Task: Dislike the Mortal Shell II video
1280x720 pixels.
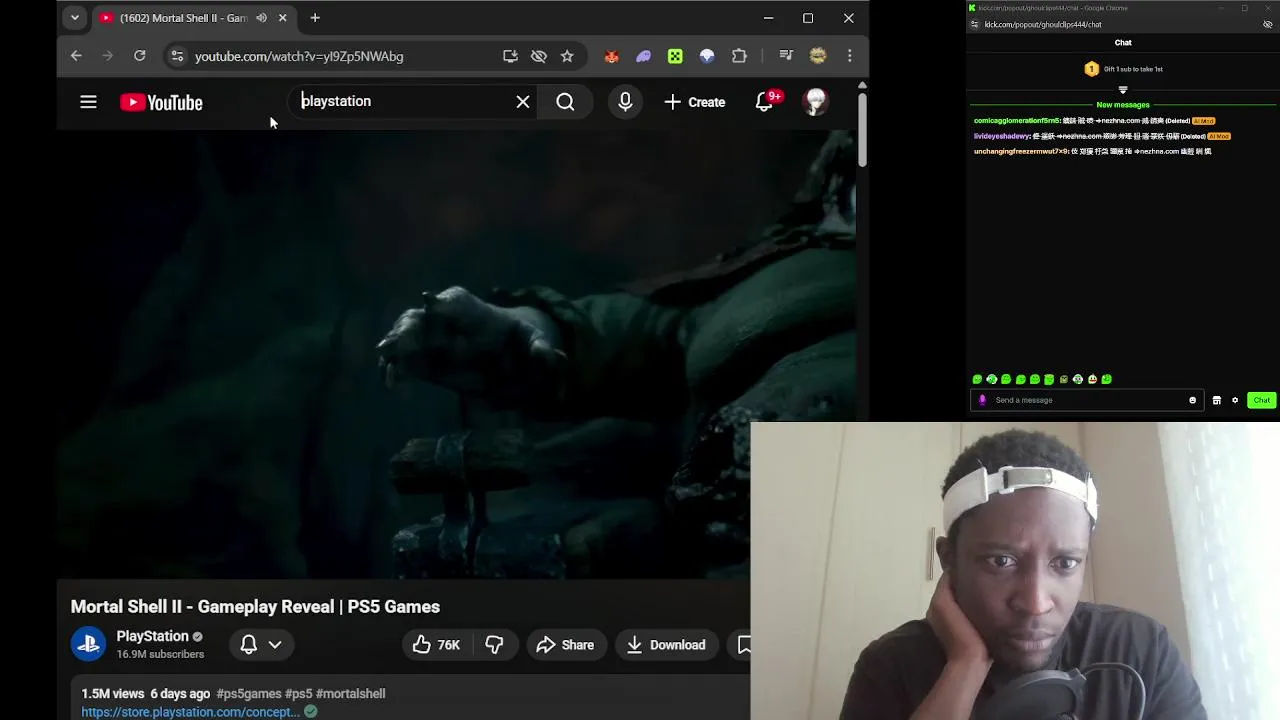Action: pos(494,645)
